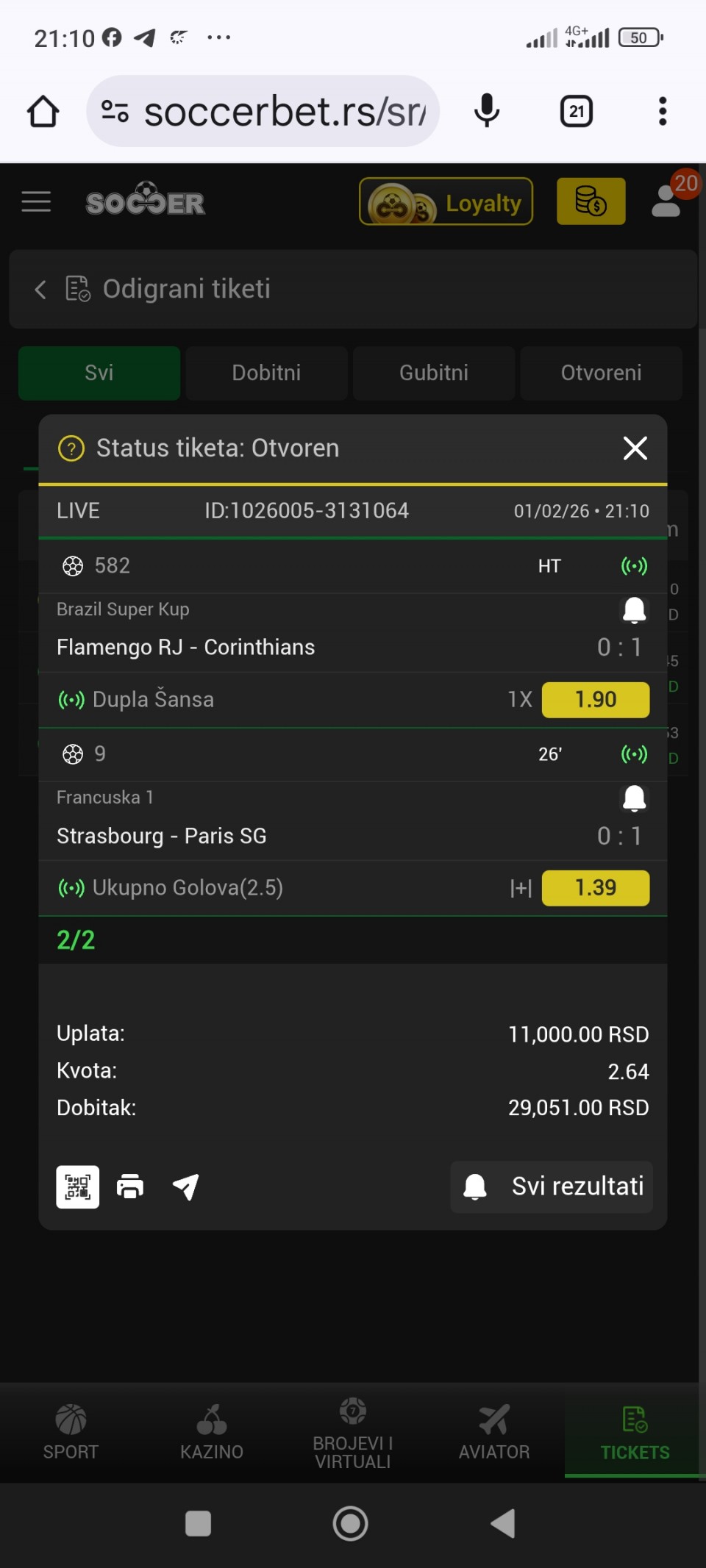Open the KAZINO bottom navigation tab

[x=212, y=1432]
